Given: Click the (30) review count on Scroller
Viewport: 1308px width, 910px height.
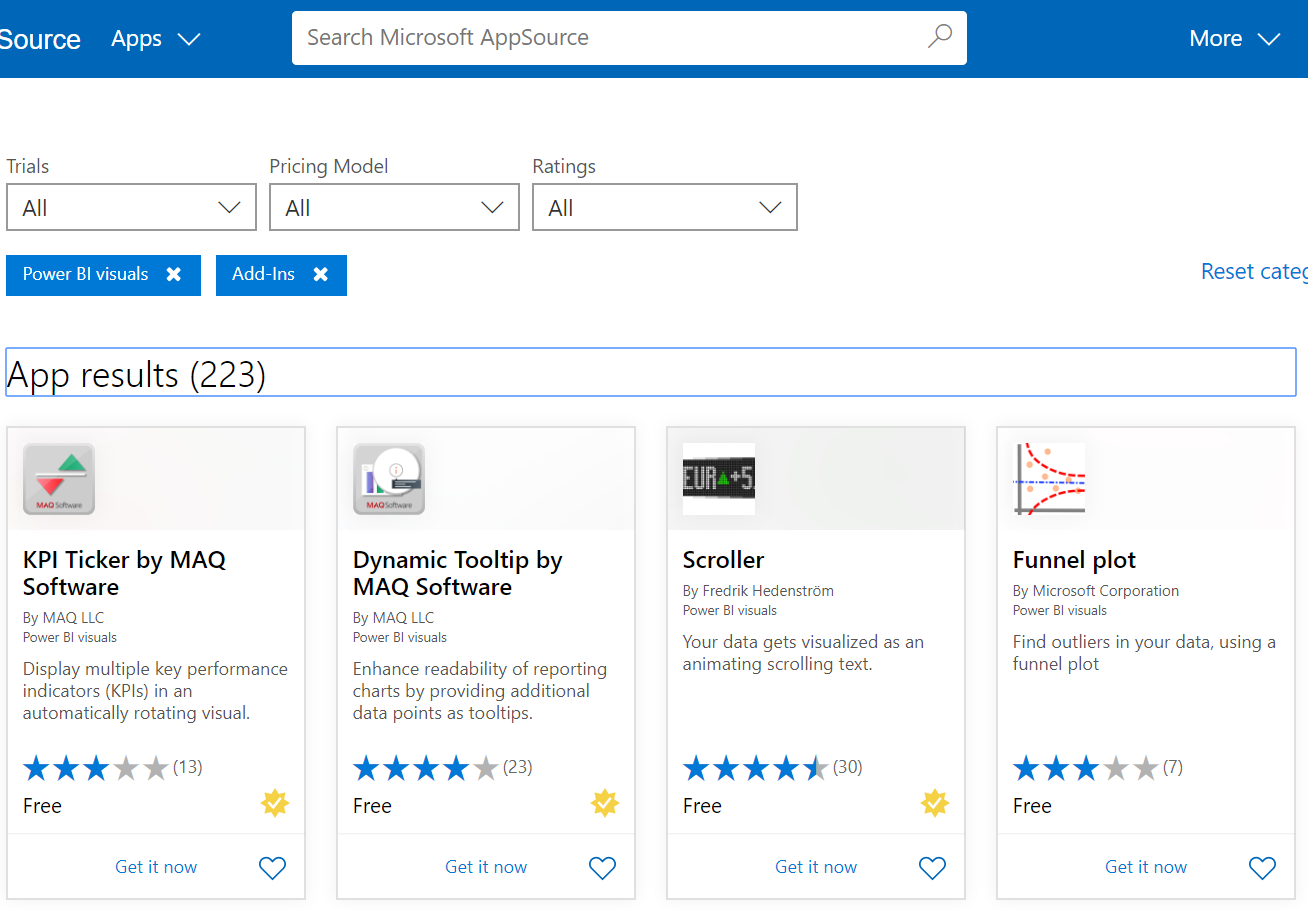Looking at the screenshot, I should 848,767.
